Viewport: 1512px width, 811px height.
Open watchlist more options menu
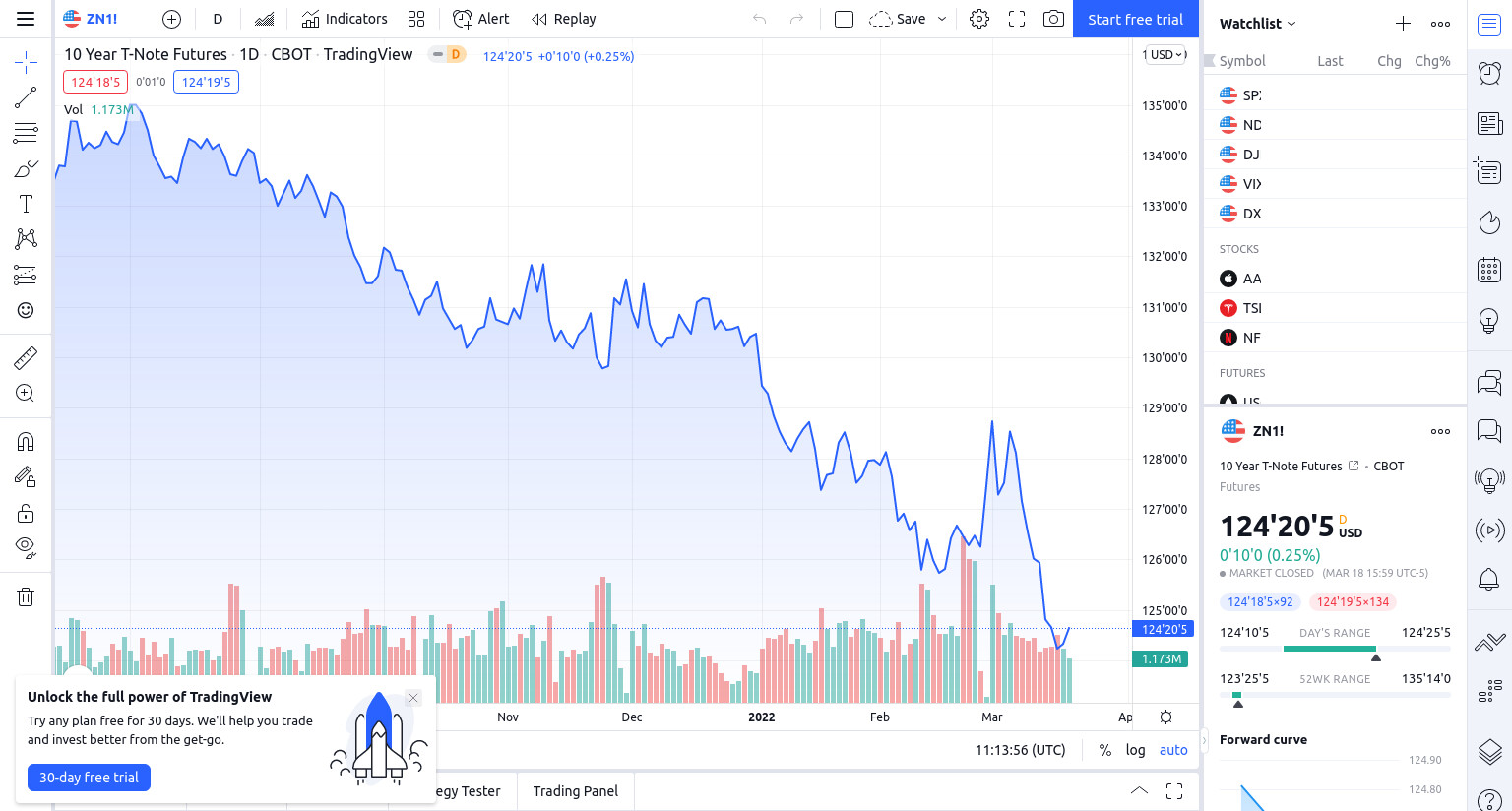click(1440, 24)
